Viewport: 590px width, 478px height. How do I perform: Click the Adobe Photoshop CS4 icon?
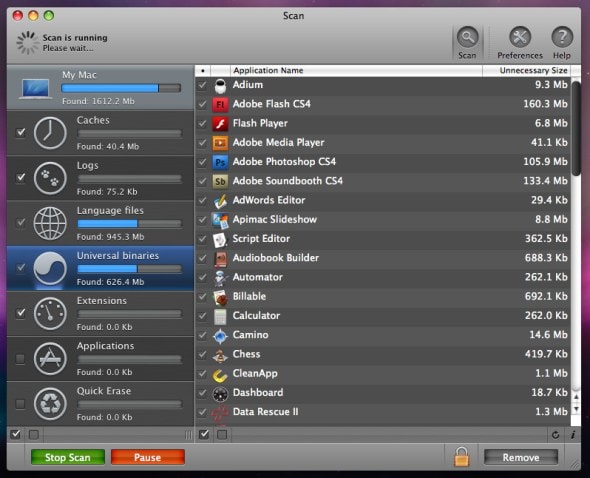pyautogui.click(x=220, y=162)
